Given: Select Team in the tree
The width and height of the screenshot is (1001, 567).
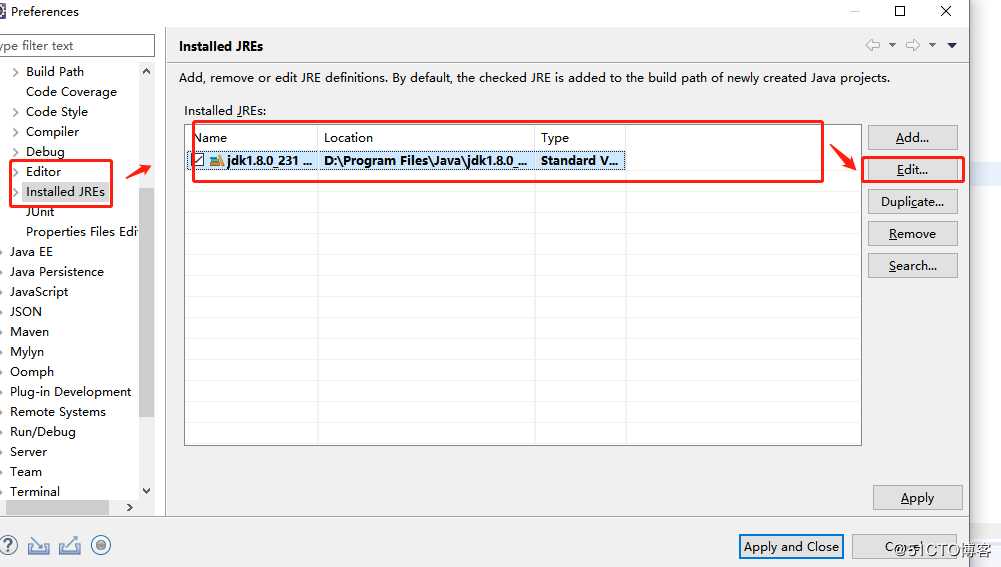Looking at the screenshot, I should [x=26, y=471].
